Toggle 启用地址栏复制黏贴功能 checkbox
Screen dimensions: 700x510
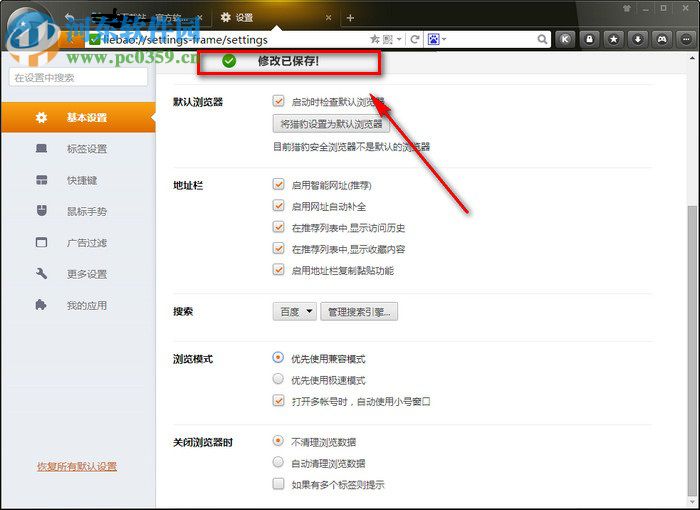[279, 270]
